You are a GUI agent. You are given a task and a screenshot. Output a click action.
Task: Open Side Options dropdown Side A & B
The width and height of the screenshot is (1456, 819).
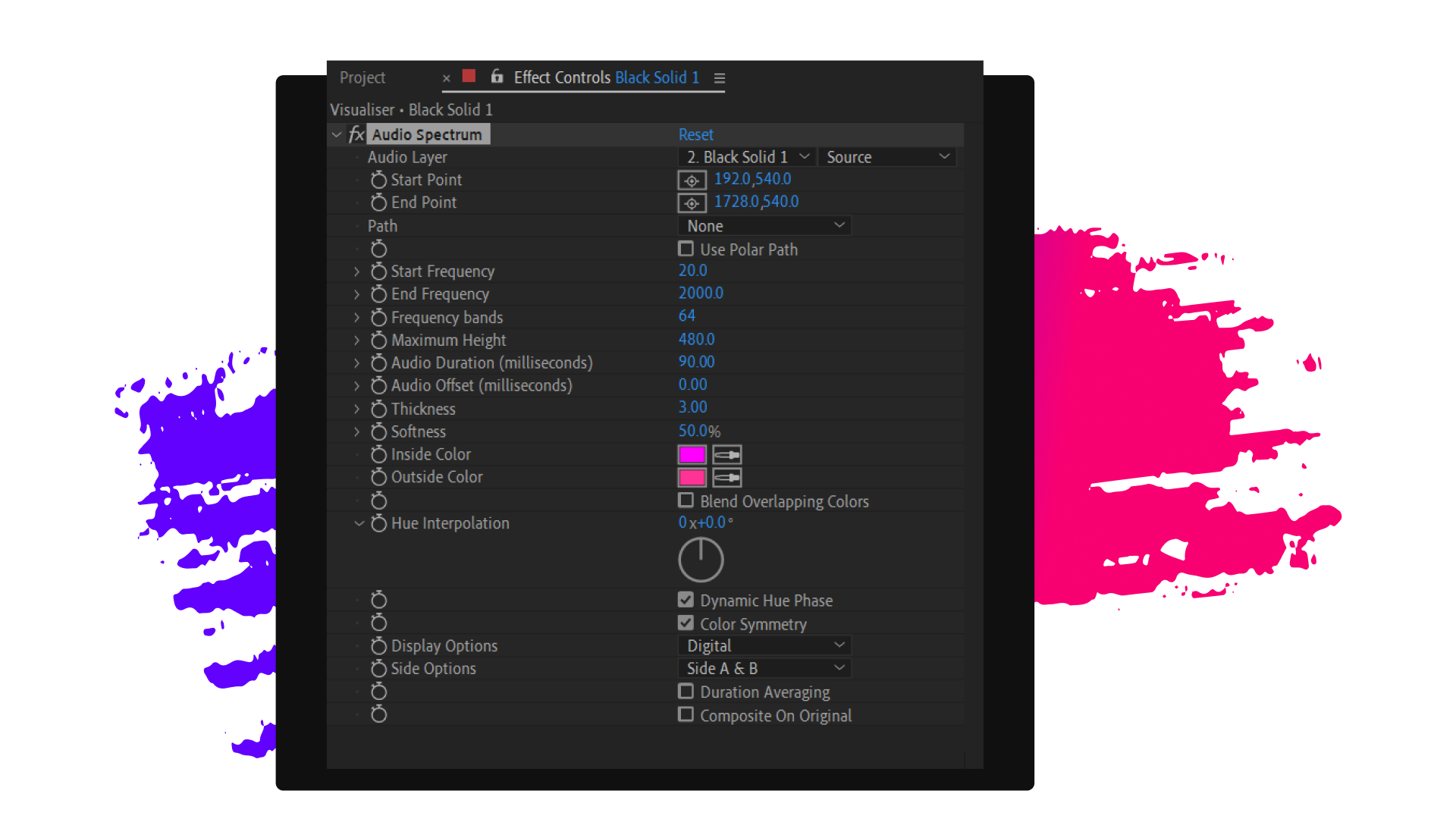(764, 668)
